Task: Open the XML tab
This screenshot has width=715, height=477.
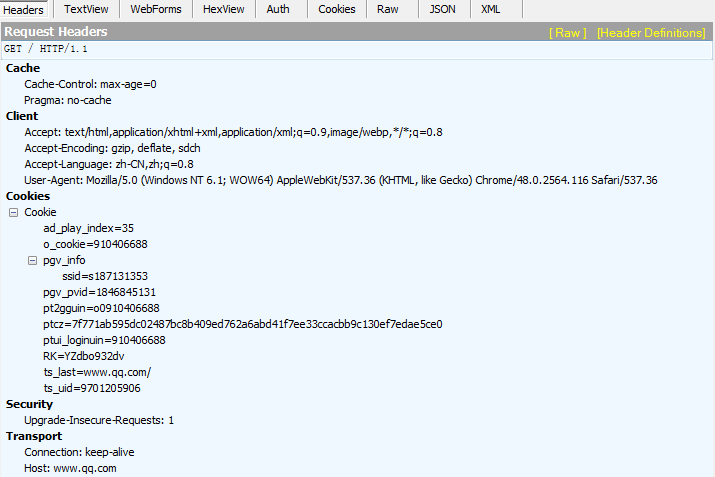Action: point(491,9)
